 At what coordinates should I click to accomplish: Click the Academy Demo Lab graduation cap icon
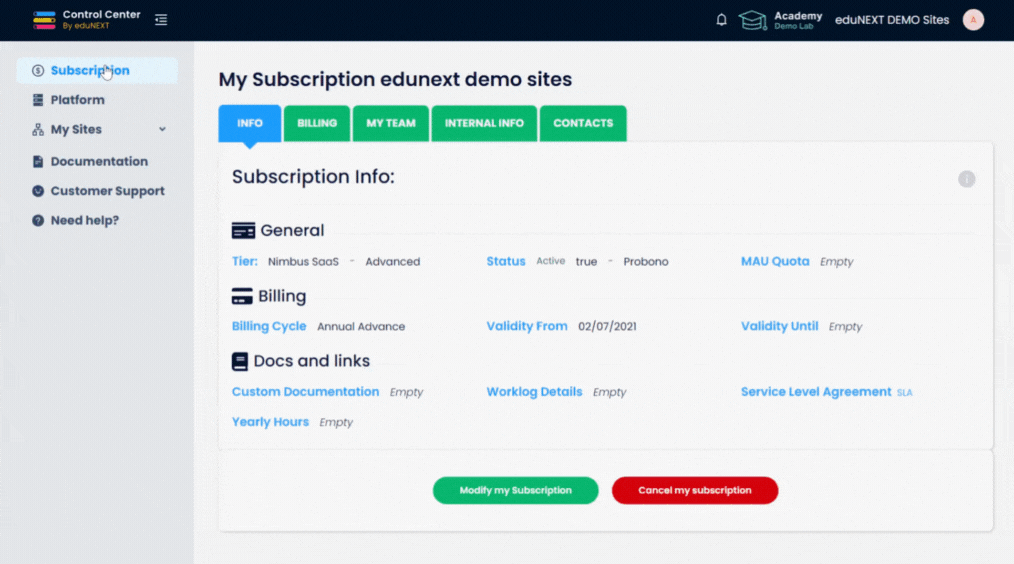tap(752, 20)
